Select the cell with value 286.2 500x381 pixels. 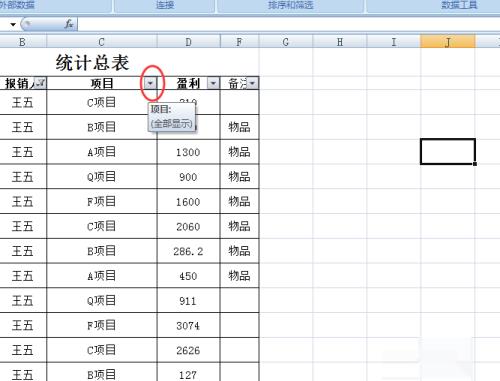188,251
